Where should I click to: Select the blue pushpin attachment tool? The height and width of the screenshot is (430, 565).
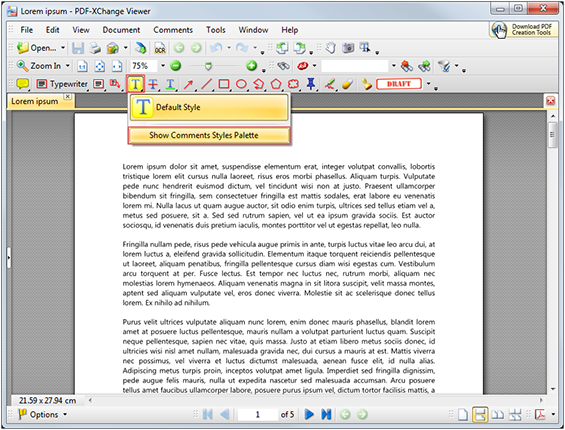click(x=311, y=84)
